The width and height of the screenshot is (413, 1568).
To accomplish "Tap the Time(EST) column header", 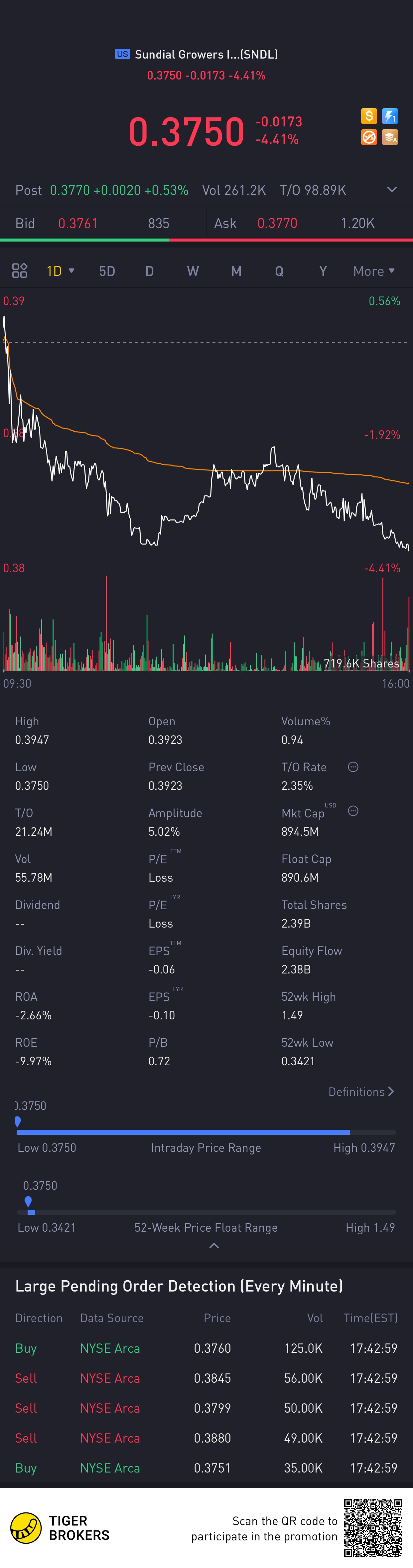I will (x=370, y=1318).
